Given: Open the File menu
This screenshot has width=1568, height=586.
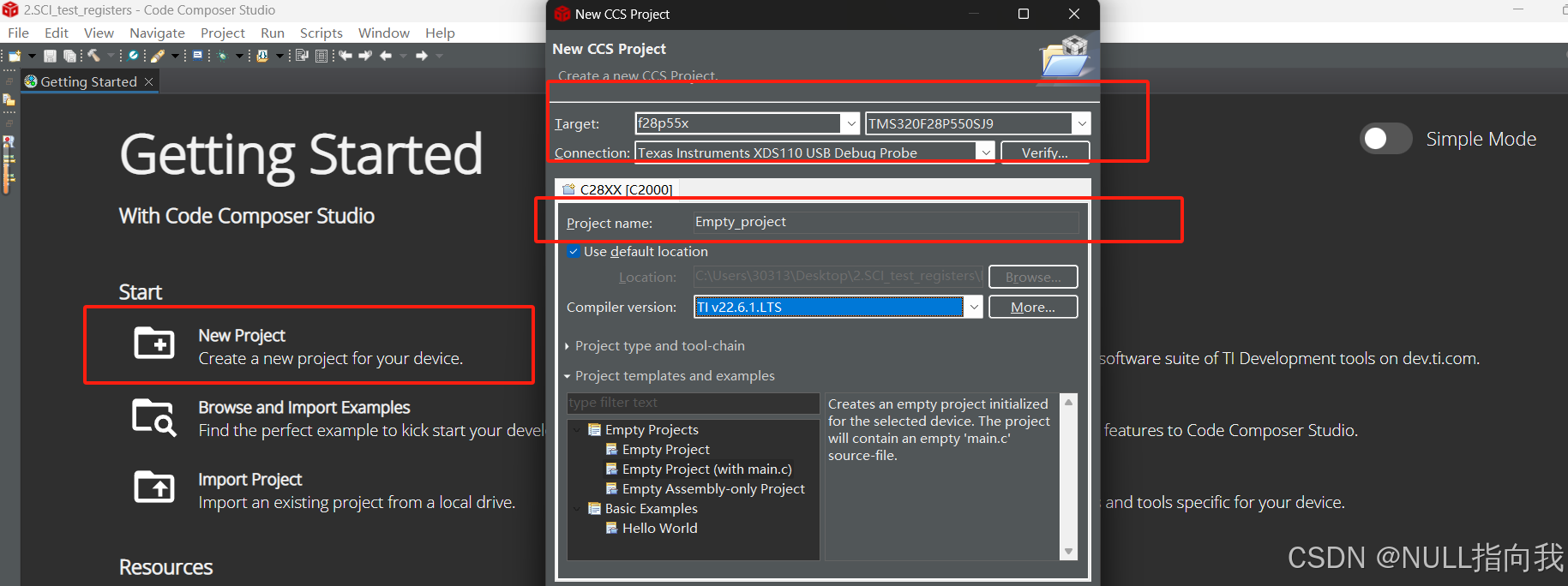Looking at the screenshot, I should [19, 33].
